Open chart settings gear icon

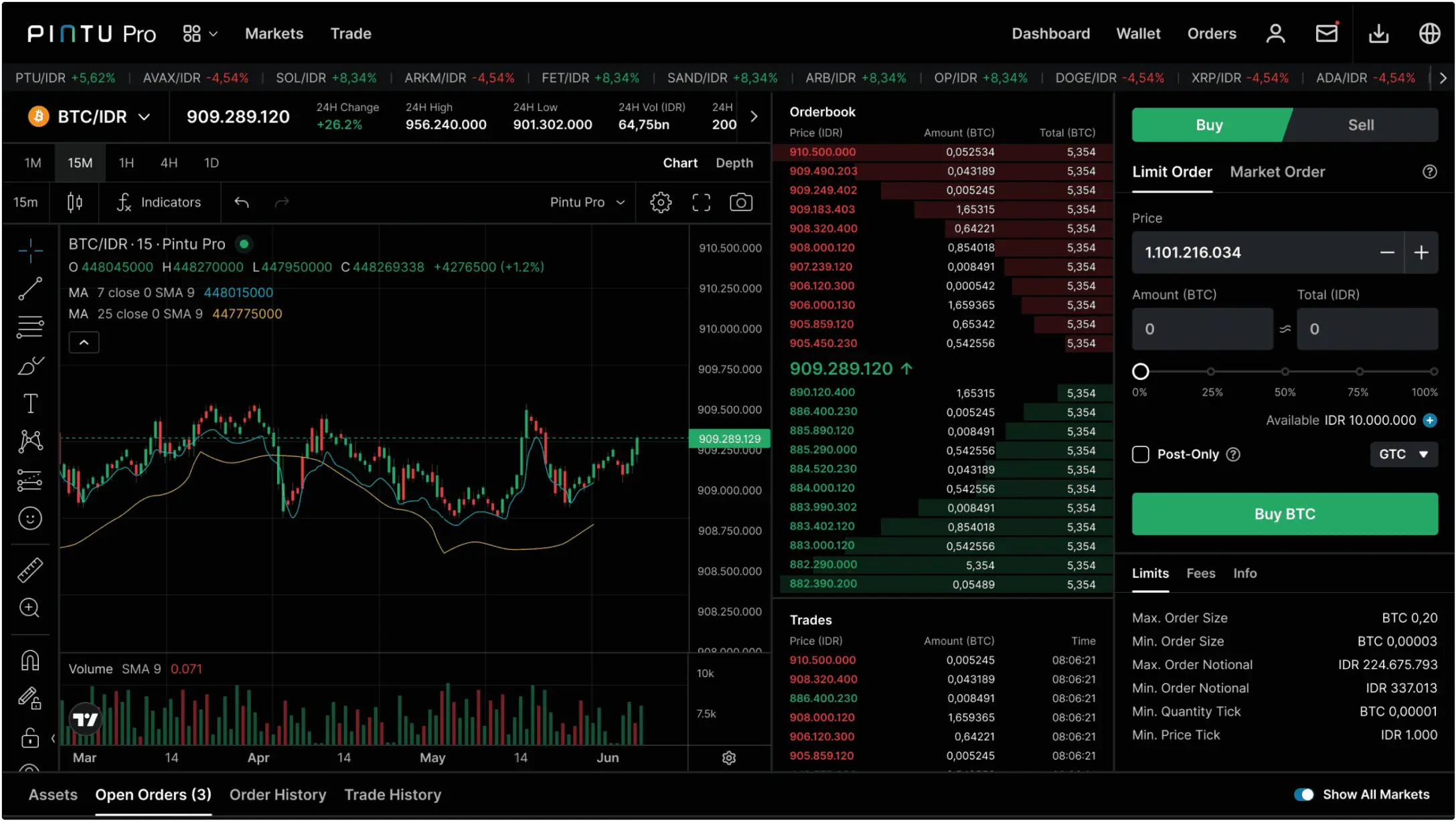coord(660,202)
